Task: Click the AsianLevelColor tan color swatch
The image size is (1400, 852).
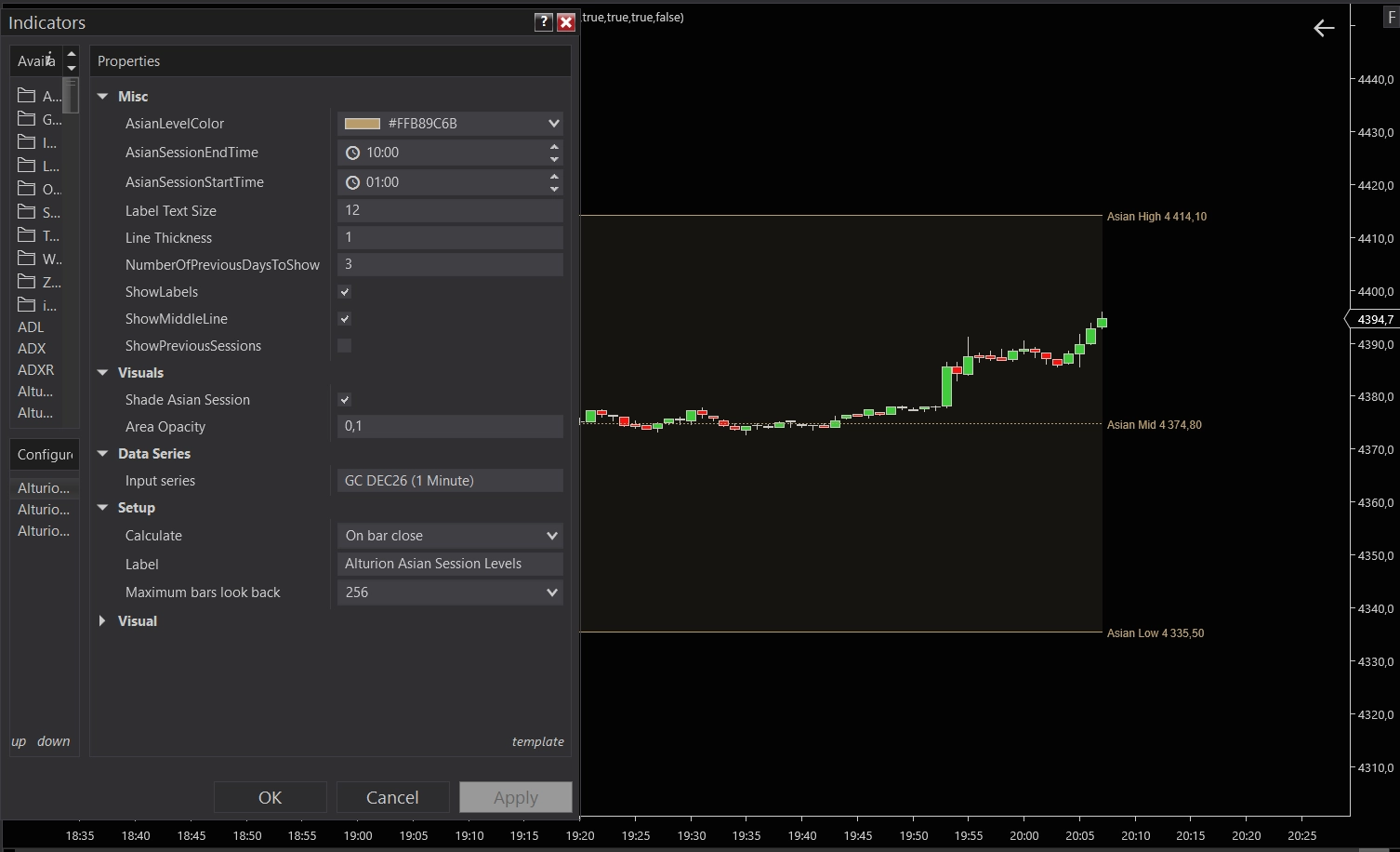Action: pyautogui.click(x=363, y=124)
